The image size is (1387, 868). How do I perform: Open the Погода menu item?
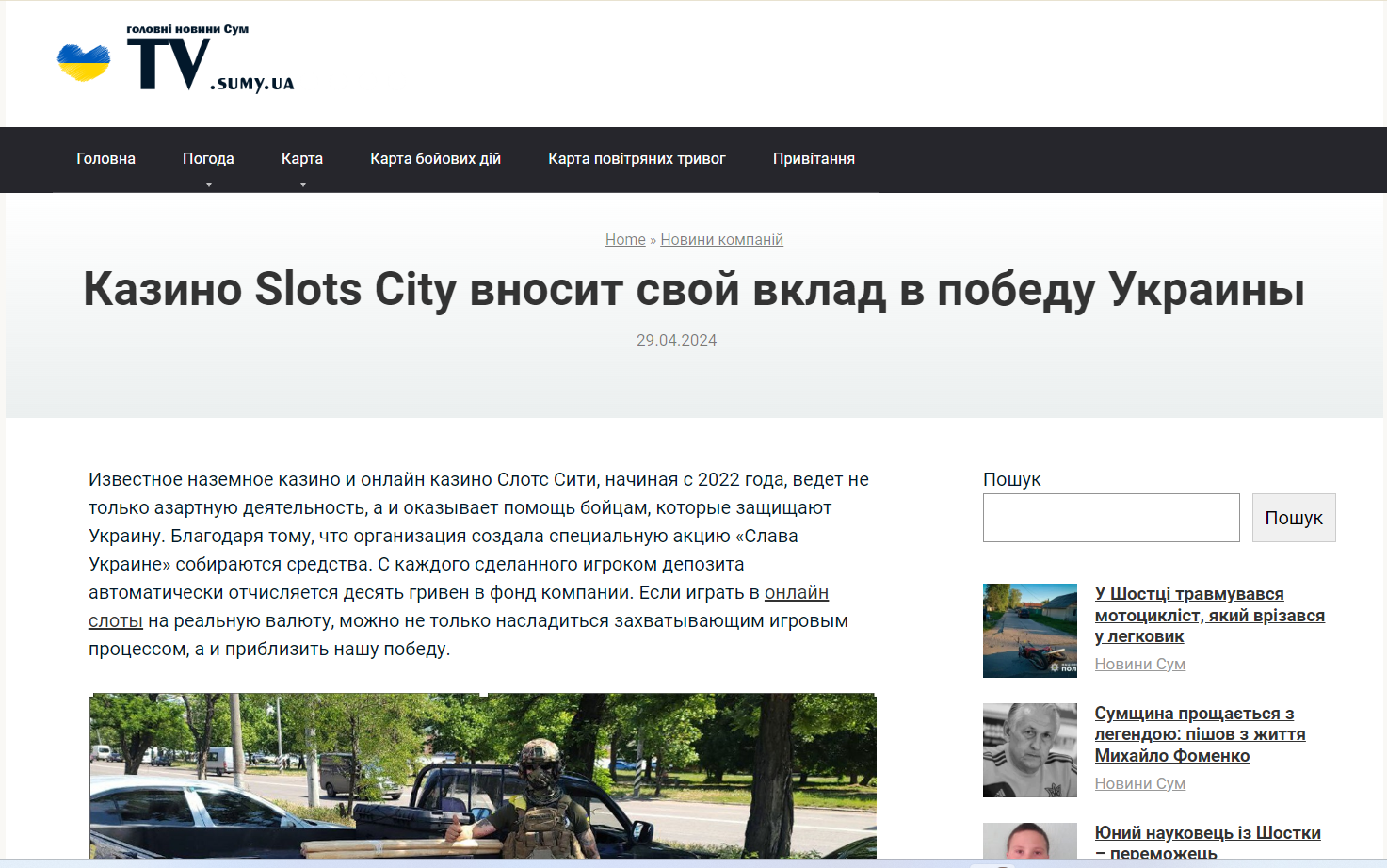coord(208,158)
